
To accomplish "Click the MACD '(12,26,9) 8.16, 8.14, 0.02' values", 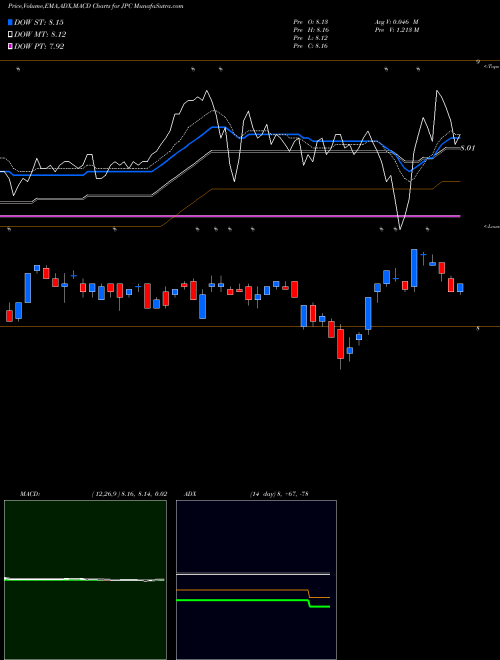I will [x=129, y=494].
